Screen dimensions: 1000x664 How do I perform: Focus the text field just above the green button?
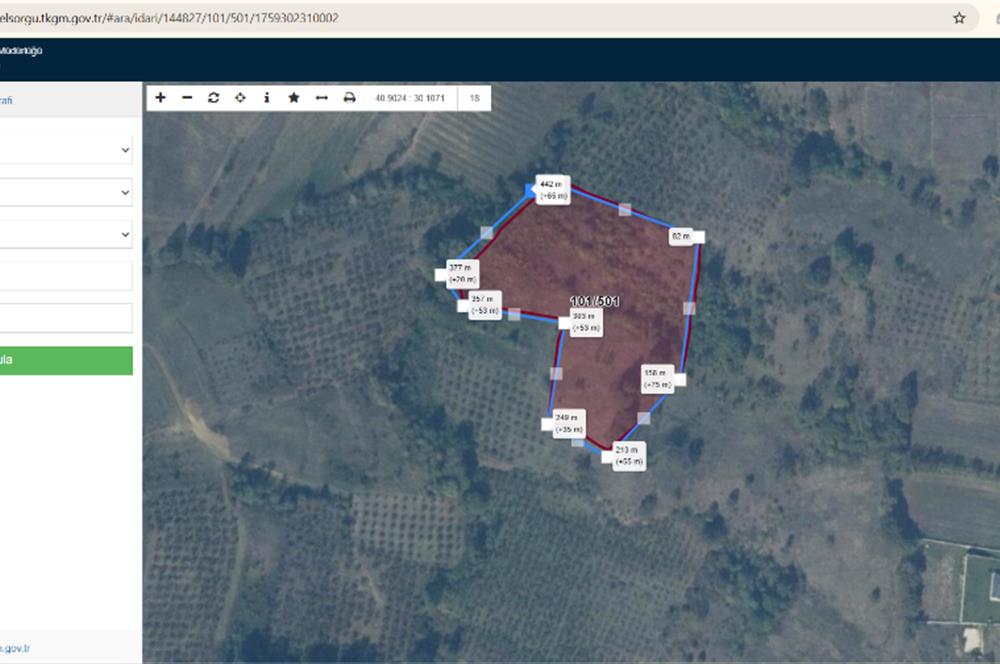click(66, 318)
